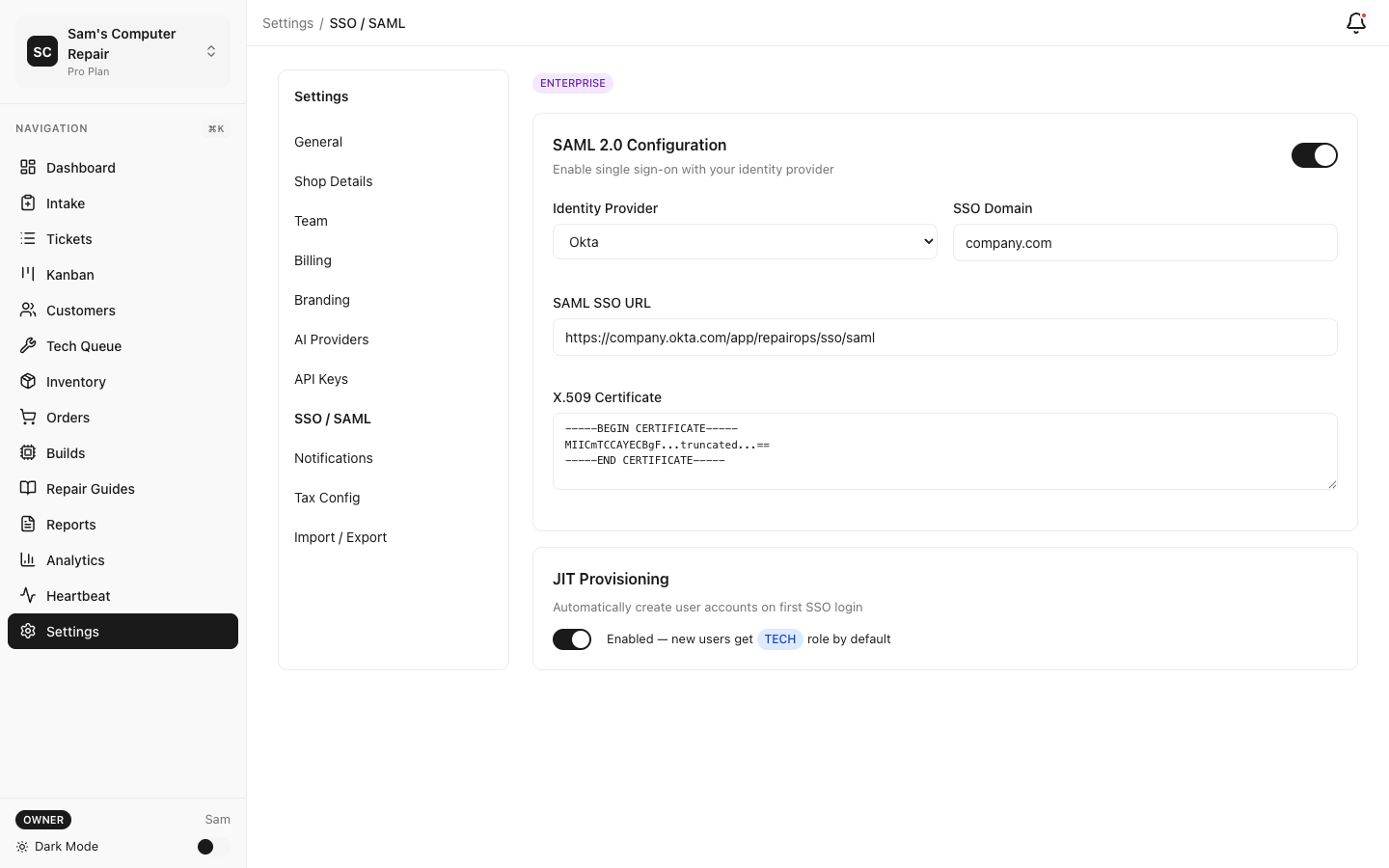Image resolution: width=1389 pixels, height=868 pixels.
Task: Open the Dashboard from the sidebar
Action: [x=29, y=167]
